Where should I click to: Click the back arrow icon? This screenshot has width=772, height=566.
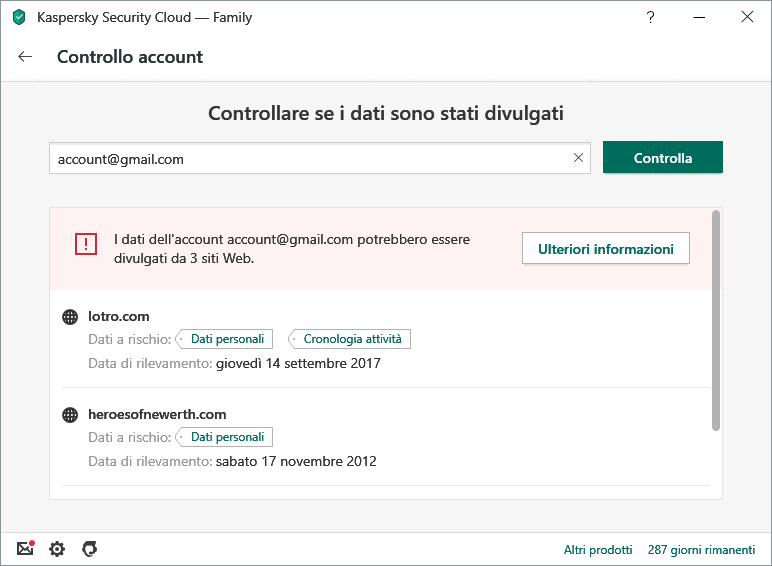click(x=25, y=57)
